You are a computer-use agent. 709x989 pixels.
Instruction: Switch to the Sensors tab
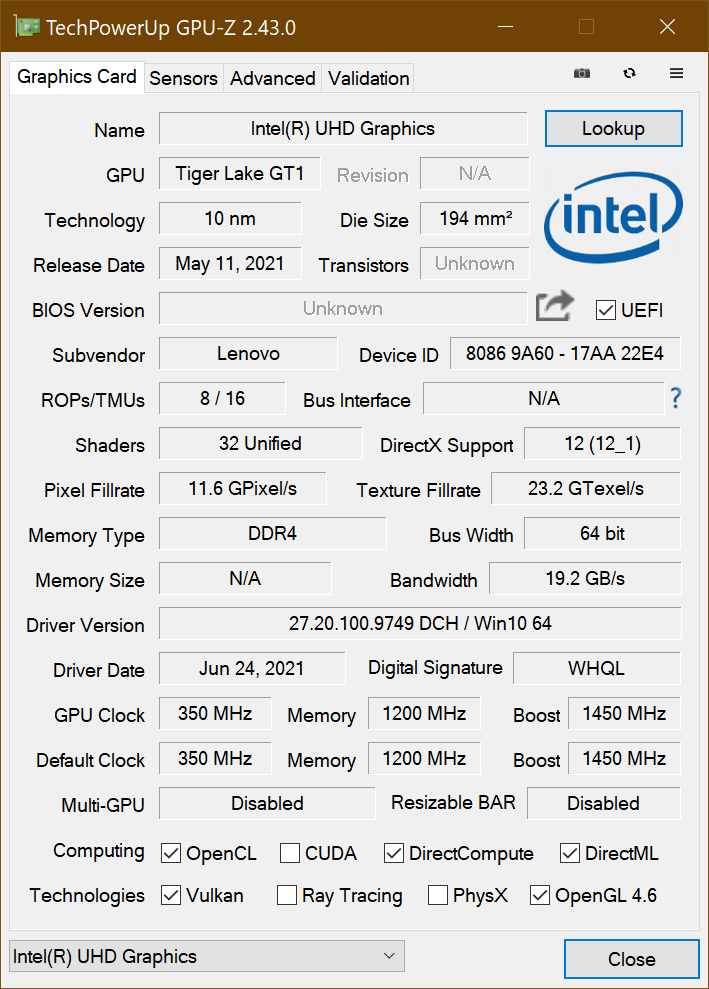pos(183,78)
